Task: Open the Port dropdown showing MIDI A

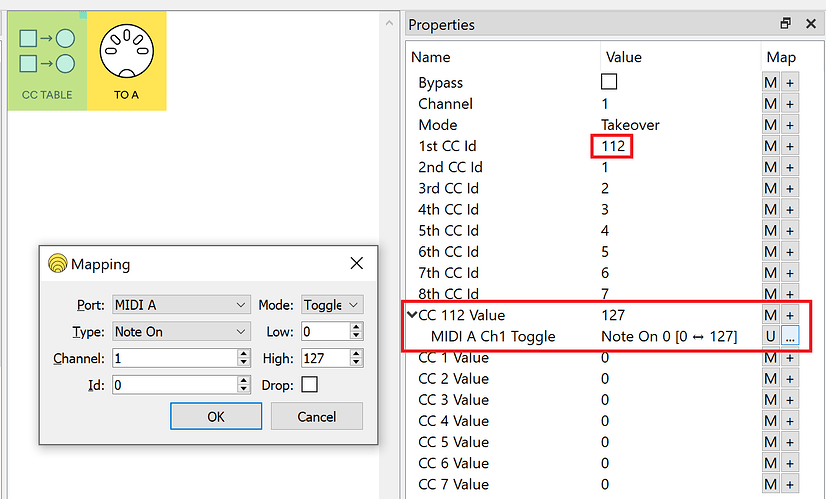Action: (x=181, y=305)
